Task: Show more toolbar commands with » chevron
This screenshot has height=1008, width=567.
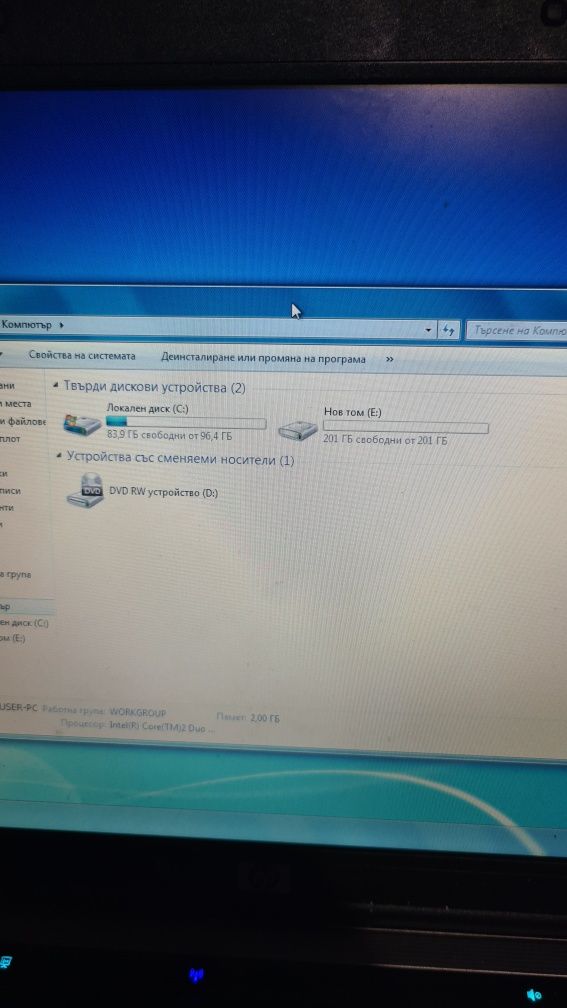Action: (389, 360)
